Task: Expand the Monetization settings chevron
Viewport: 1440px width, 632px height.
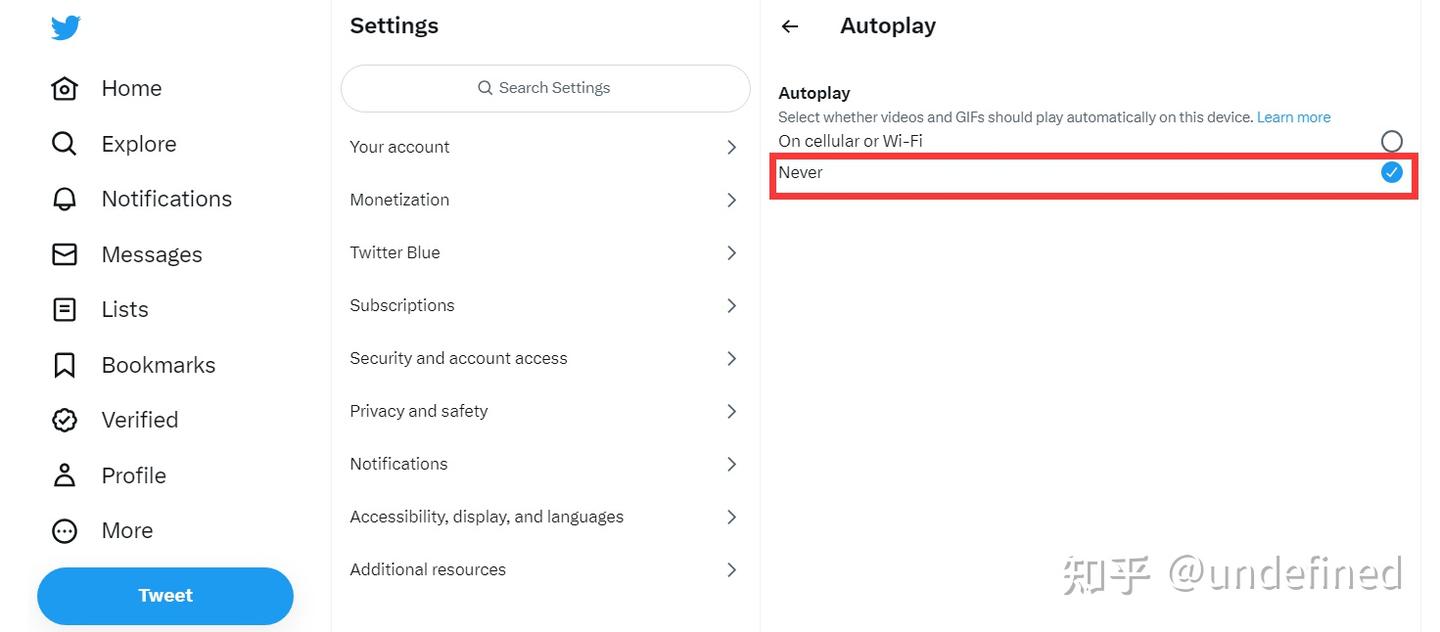Action: click(731, 200)
